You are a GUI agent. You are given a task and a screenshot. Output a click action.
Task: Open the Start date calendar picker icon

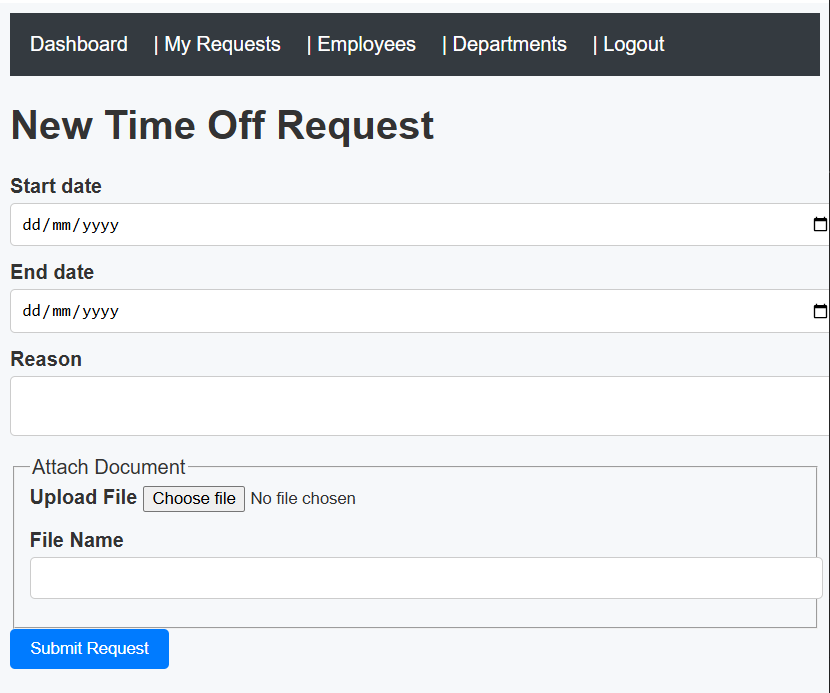tap(820, 225)
